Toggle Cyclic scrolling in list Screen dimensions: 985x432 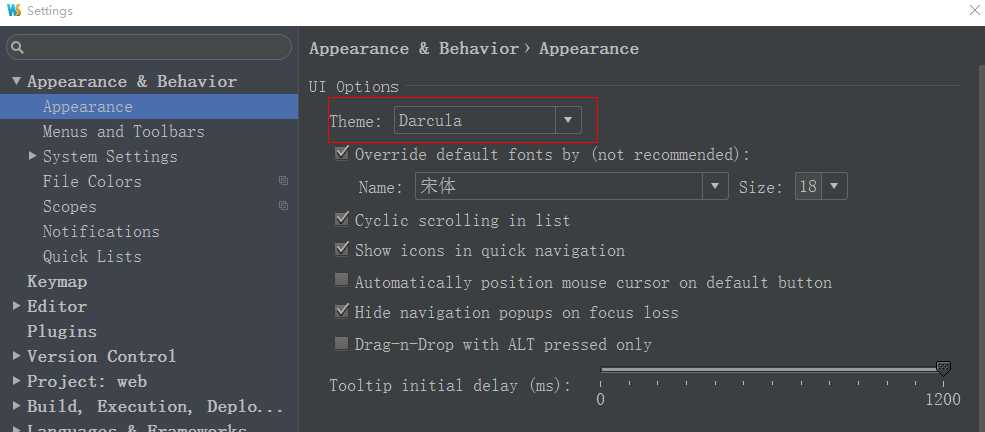click(x=342, y=219)
